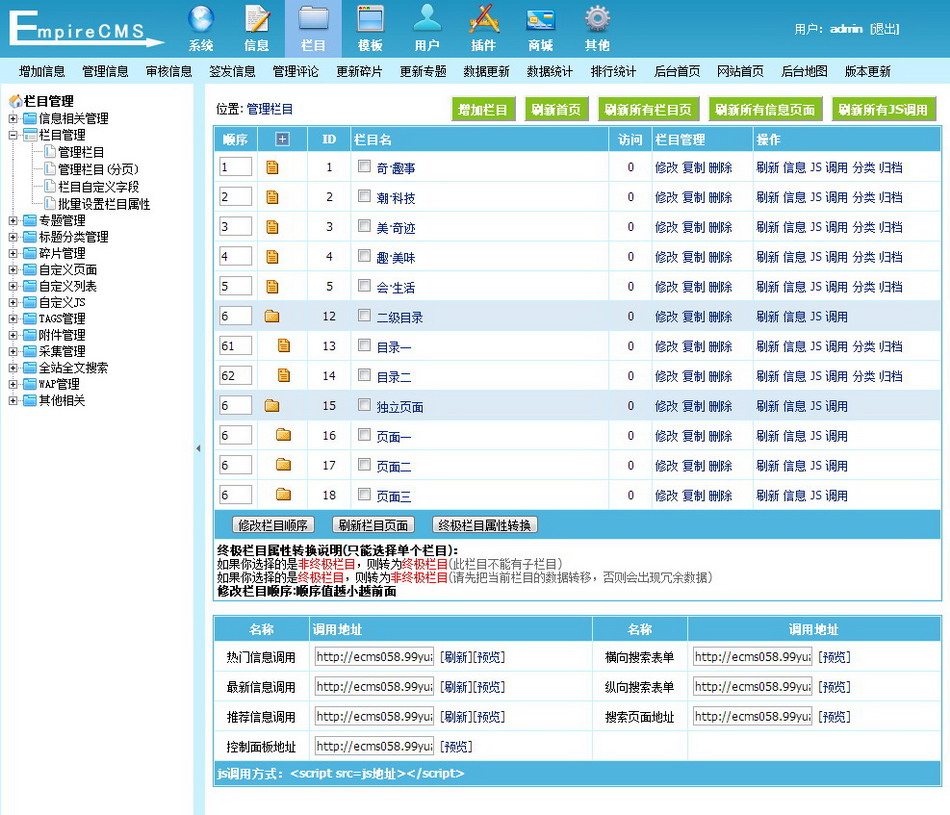Click the page icon for row 趣·美味
This screenshot has width=950, height=815.
click(273, 257)
